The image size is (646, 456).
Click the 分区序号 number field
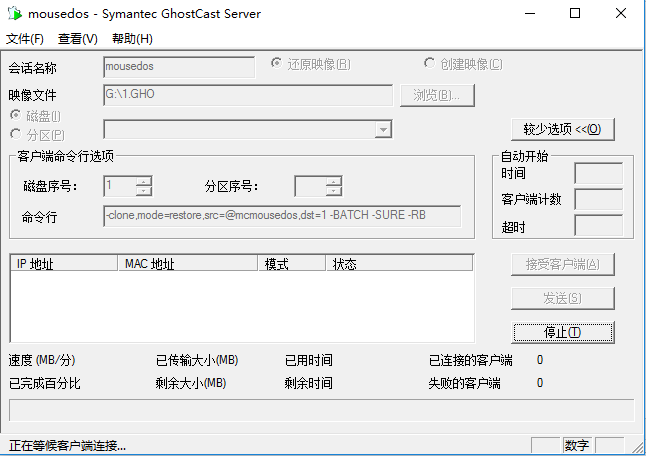coord(310,186)
